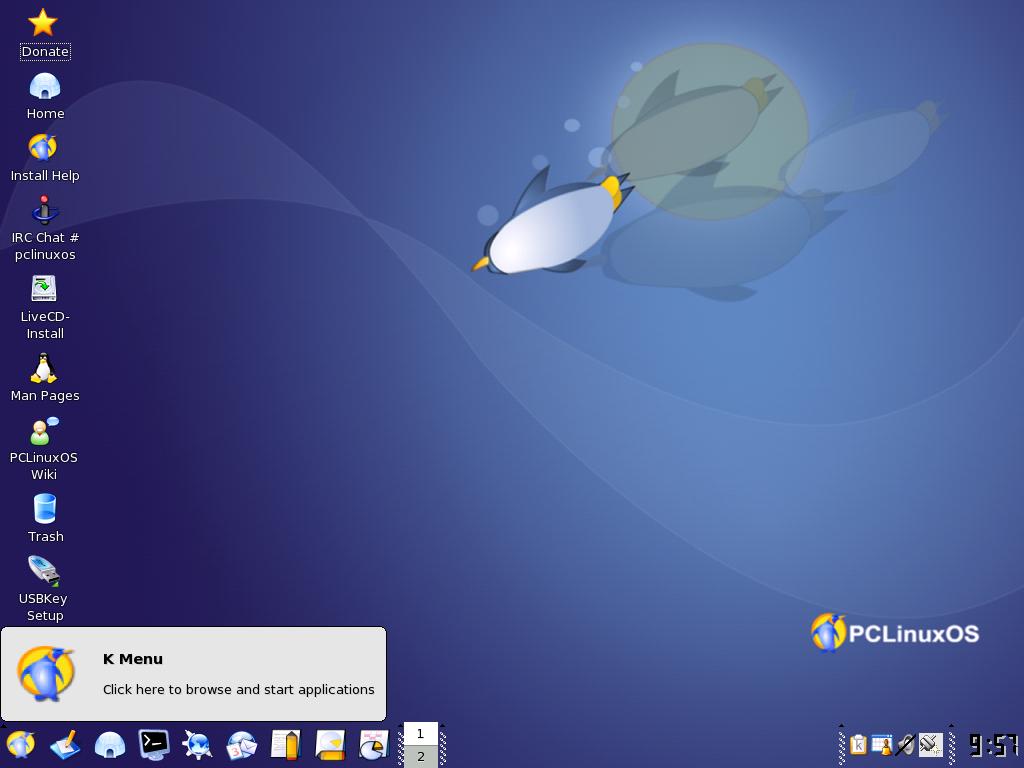The image size is (1024, 768).
Task: Click the handle arrow left of the clock
Action: (952, 726)
